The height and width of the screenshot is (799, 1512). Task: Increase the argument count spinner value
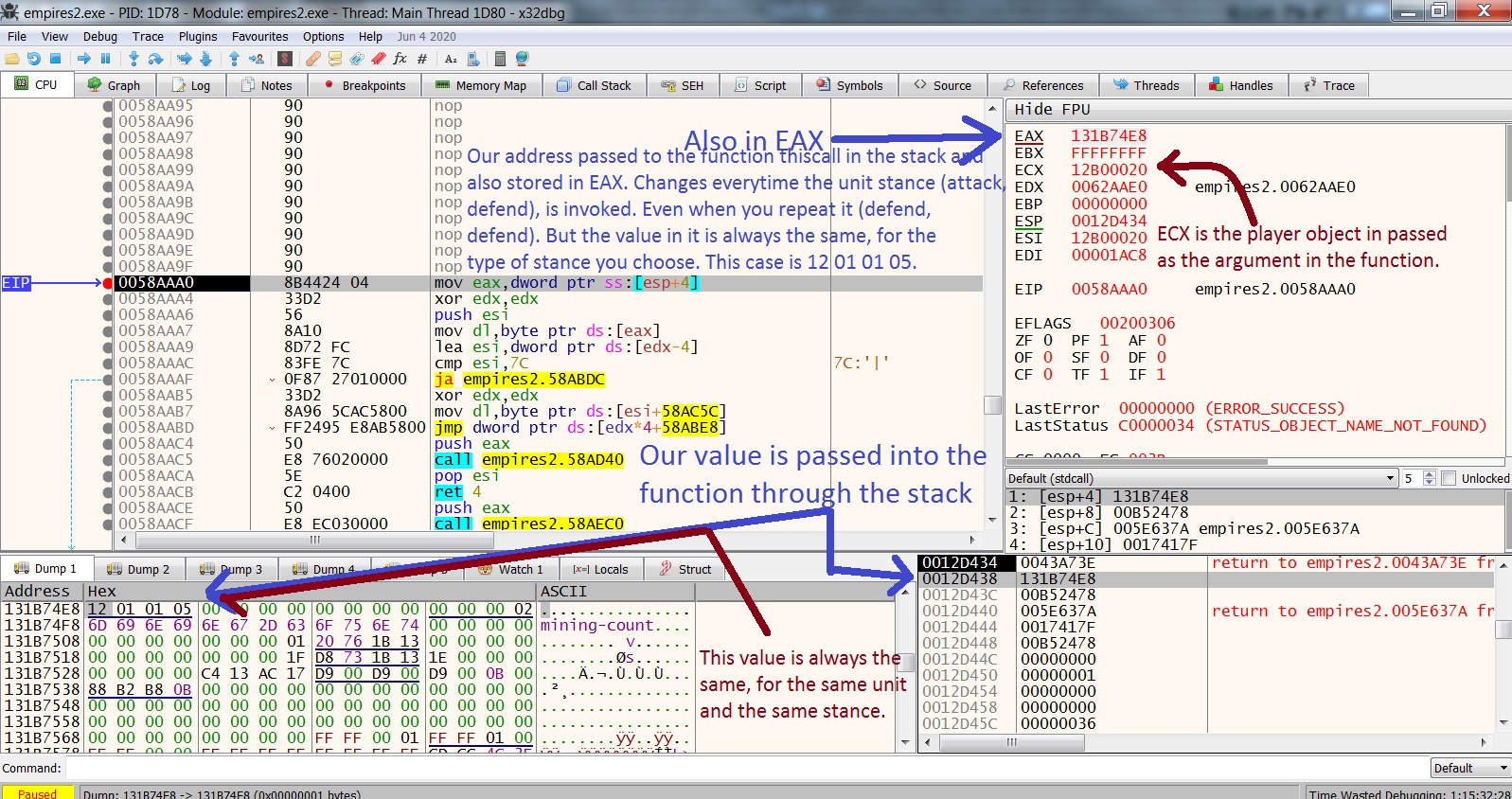click(x=1430, y=474)
